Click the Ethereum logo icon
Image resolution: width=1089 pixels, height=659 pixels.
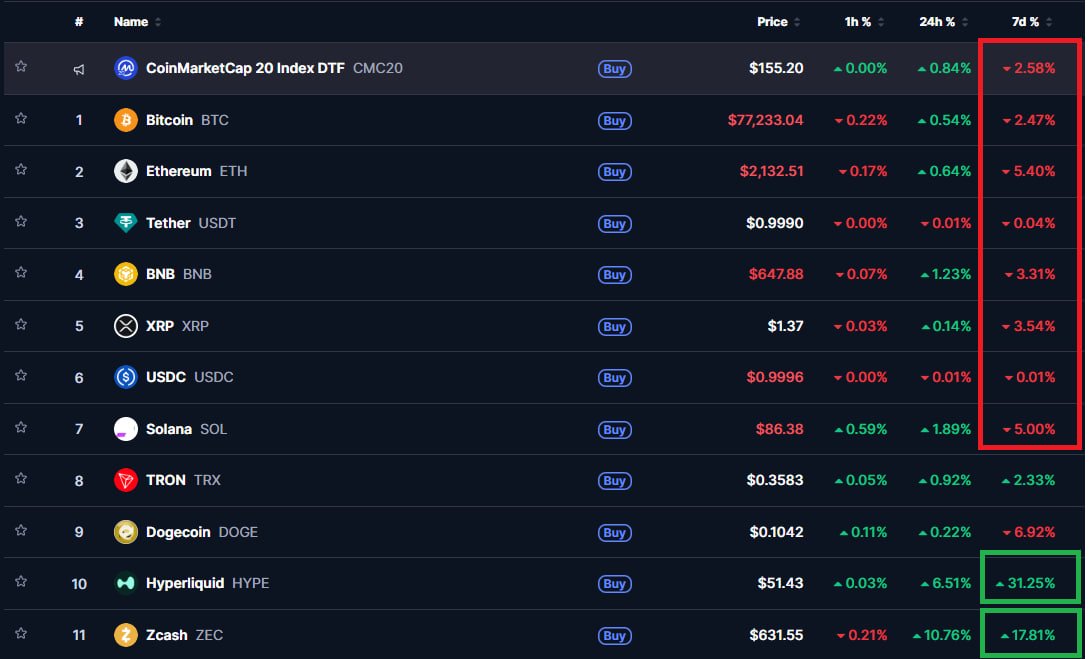tap(126, 172)
